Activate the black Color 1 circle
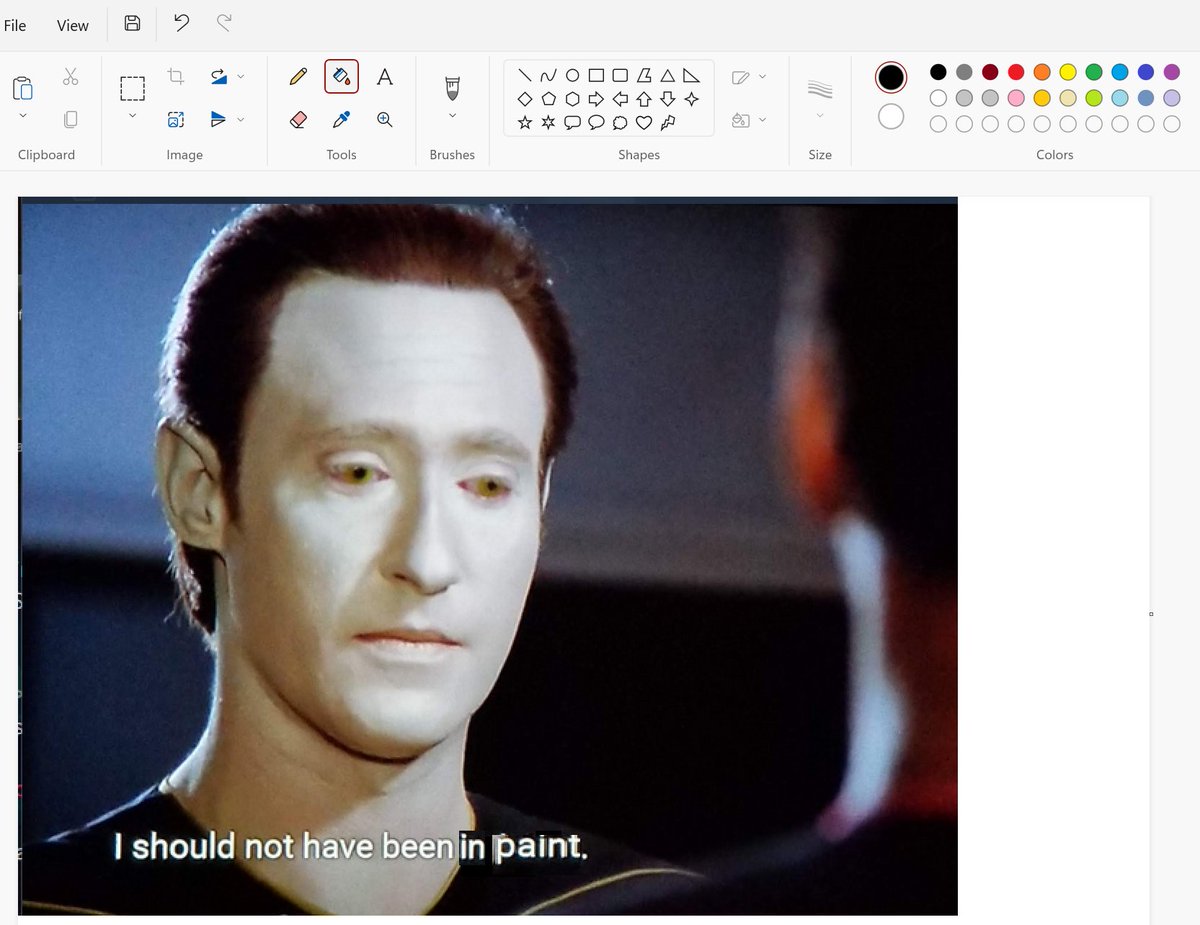 click(x=891, y=77)
